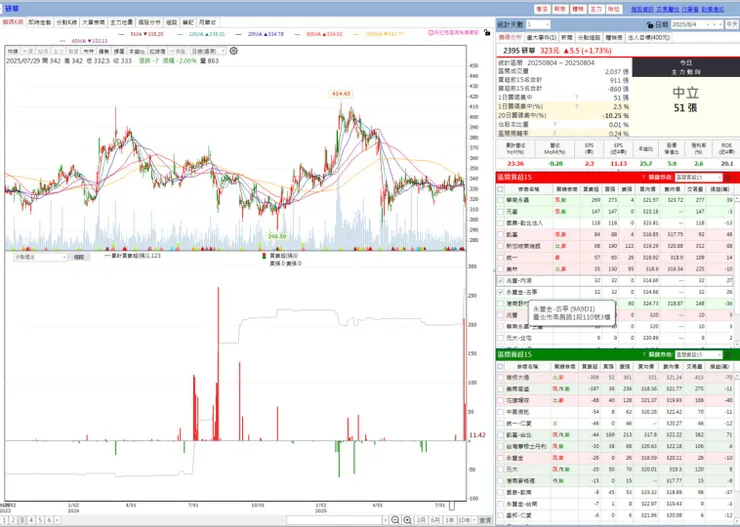Open the 法人目標(400元) tab
This screenshot has width=740, height=527.
tap(648, 37)
